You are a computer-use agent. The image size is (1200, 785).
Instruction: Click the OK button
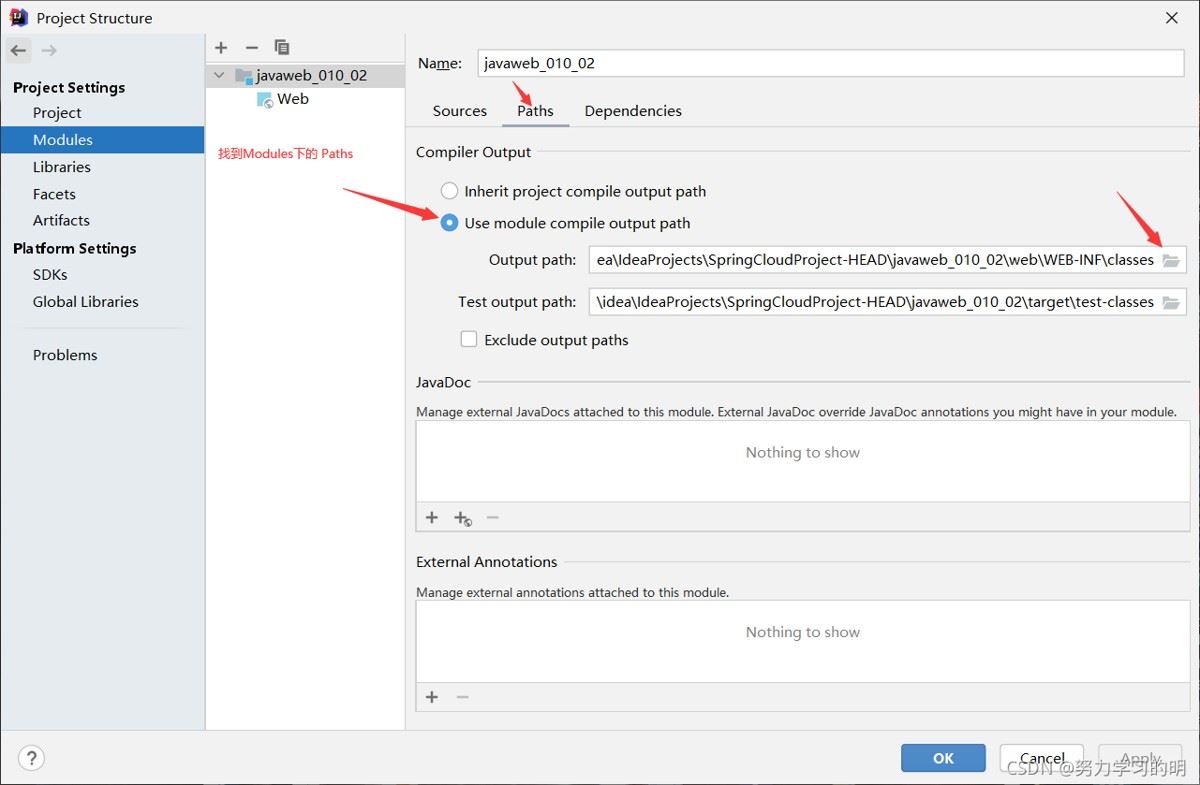(943, 758)
